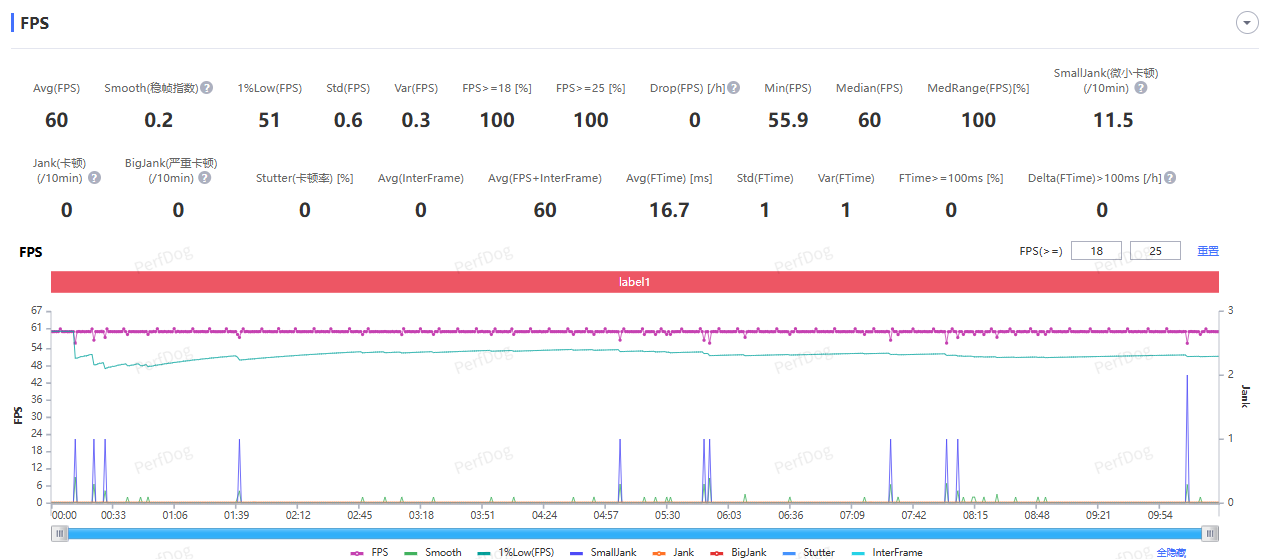Toggle InterFrame legend entry
Image resolution: width=1265 pixels, height=559 pixels.
click(x=886, y=552)
